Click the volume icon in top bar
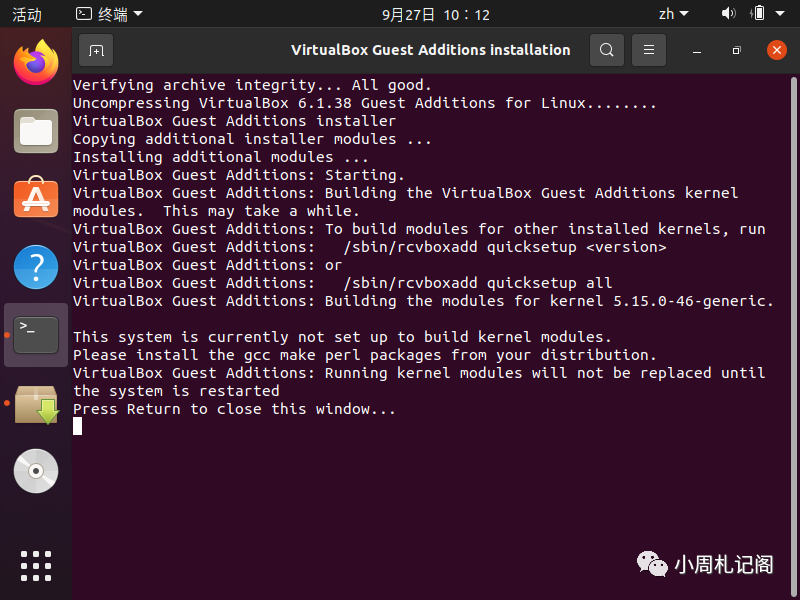 click(x=728, y=13)
